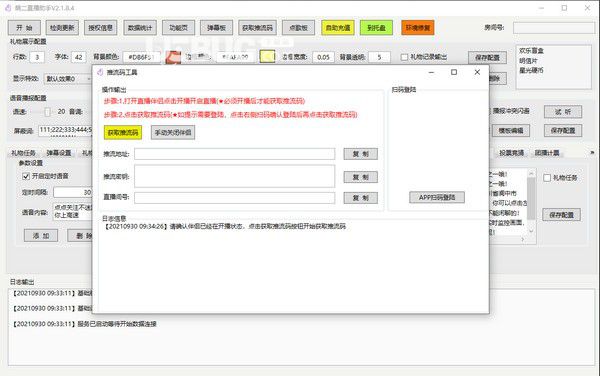Screen dimensions: 600x376
Task: Open the 弹幕板 danmaku board button
Action: 216,28
